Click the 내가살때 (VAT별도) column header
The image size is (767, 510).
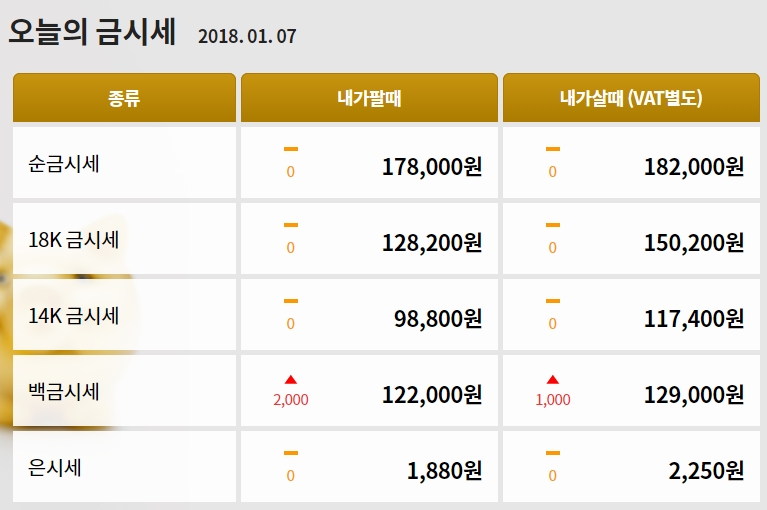[x=631, y=98]
